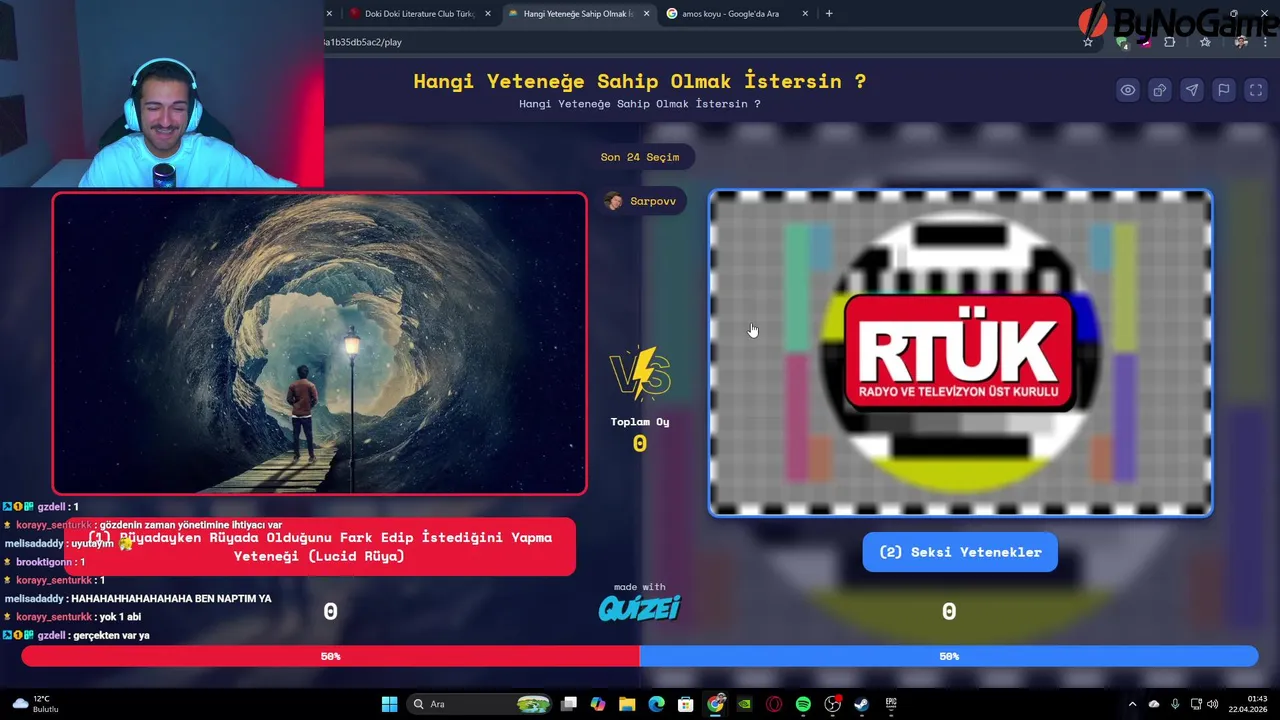Pick option (2) Seksi Yetenekler

(960, 552)
